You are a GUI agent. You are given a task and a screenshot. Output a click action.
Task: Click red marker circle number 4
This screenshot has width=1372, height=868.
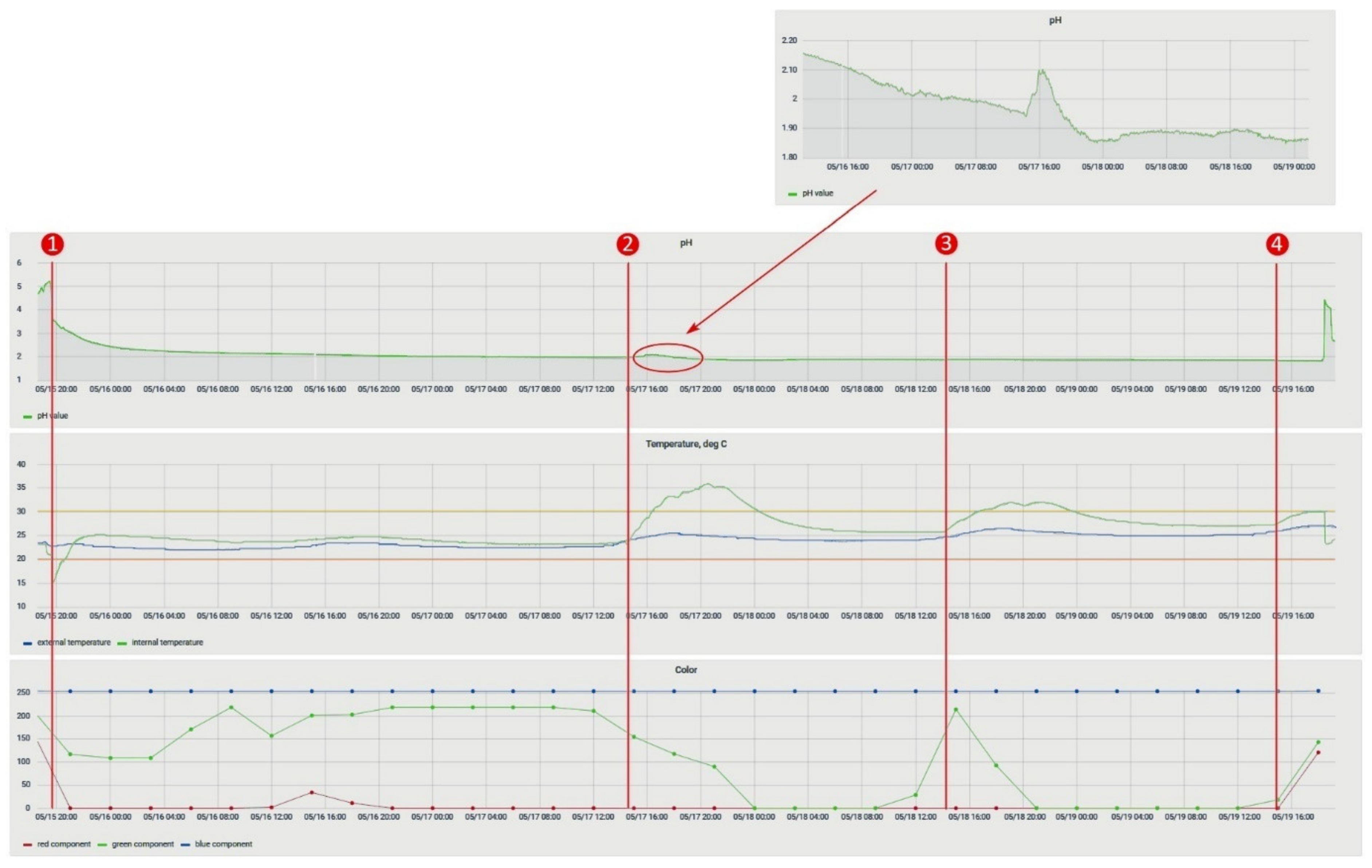[x=1277, y=244]
